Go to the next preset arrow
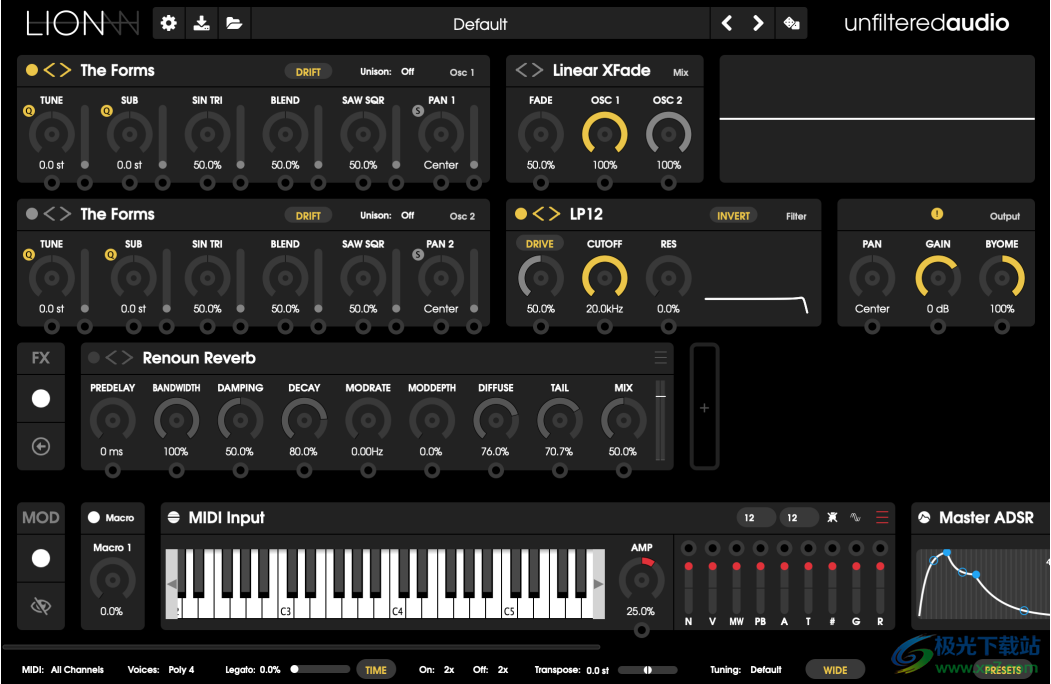 click(x=758, y=23)
